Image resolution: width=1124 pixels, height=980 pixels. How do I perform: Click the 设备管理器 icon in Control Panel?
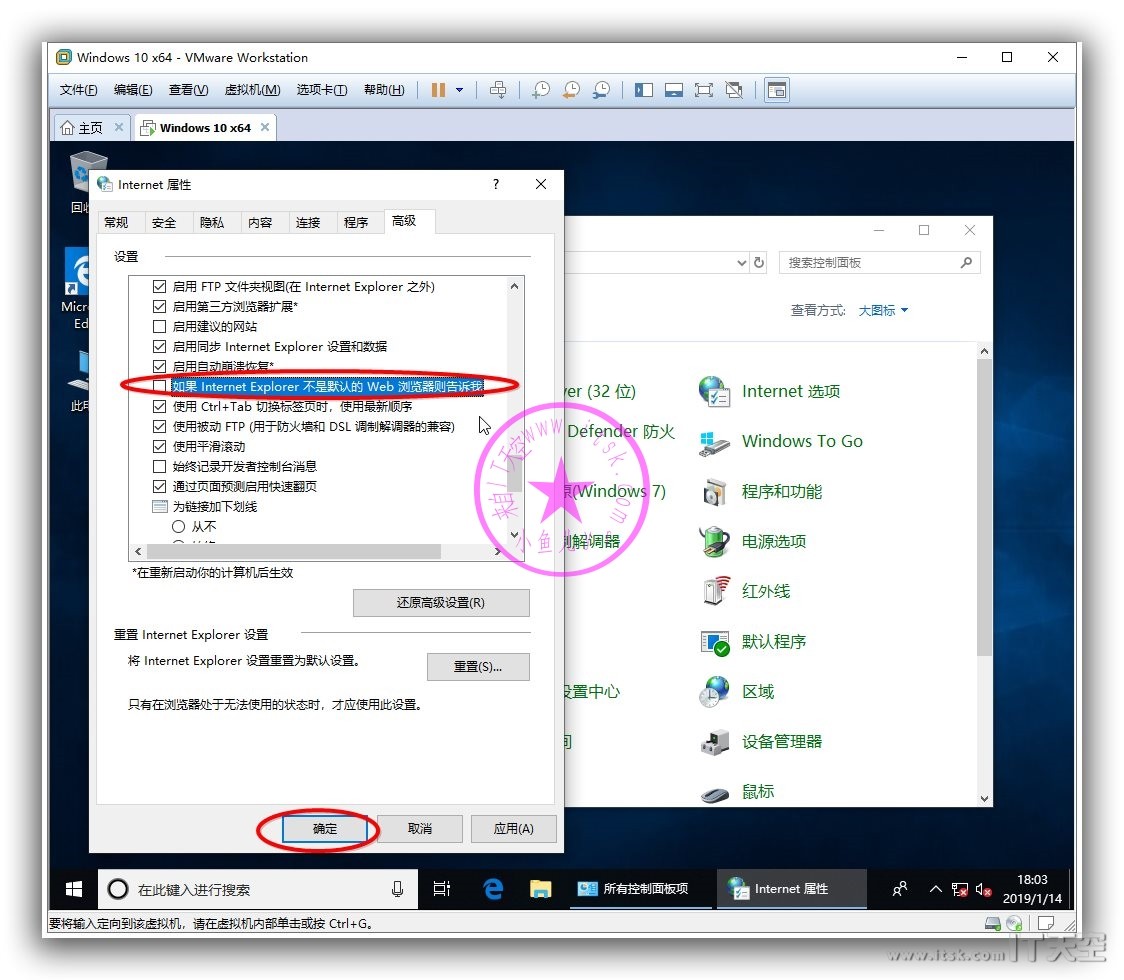(x=715, y=742)
